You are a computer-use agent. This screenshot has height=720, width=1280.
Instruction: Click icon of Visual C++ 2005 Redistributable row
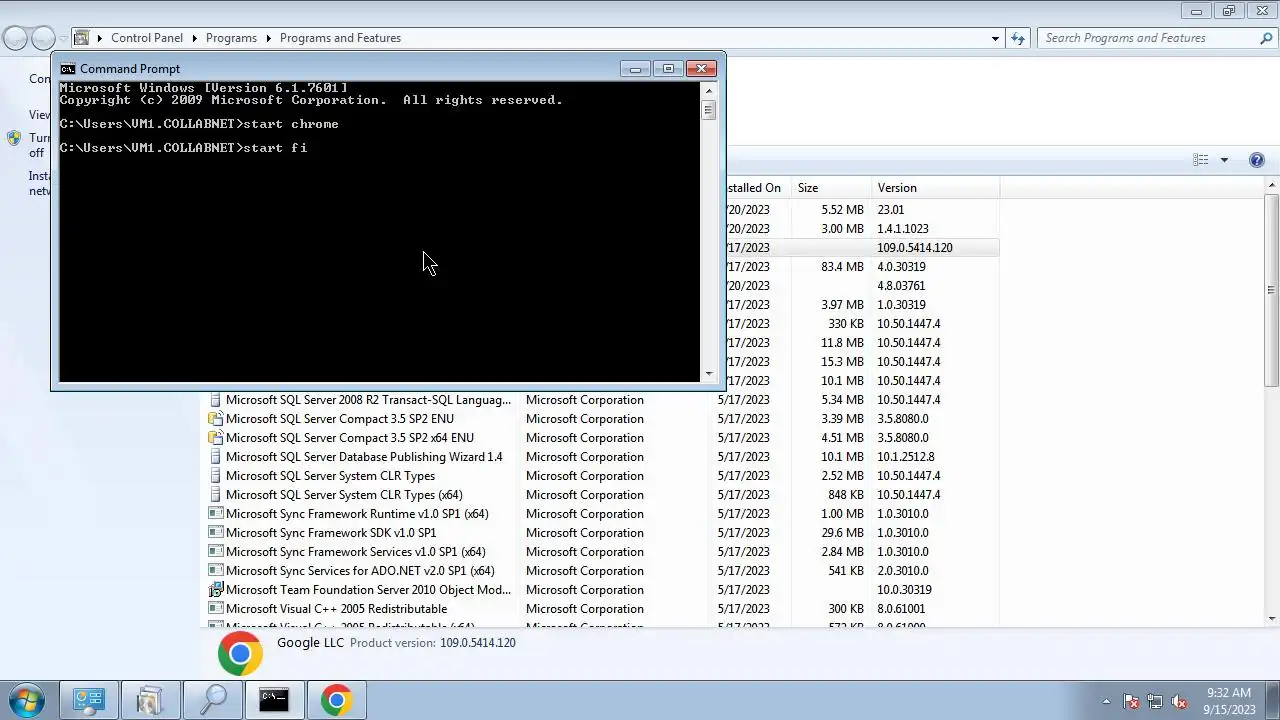coord(215,609)
